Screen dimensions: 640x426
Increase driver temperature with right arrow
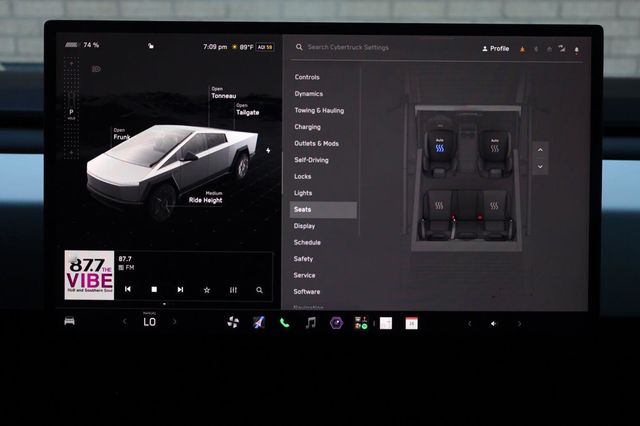[175, 322]
